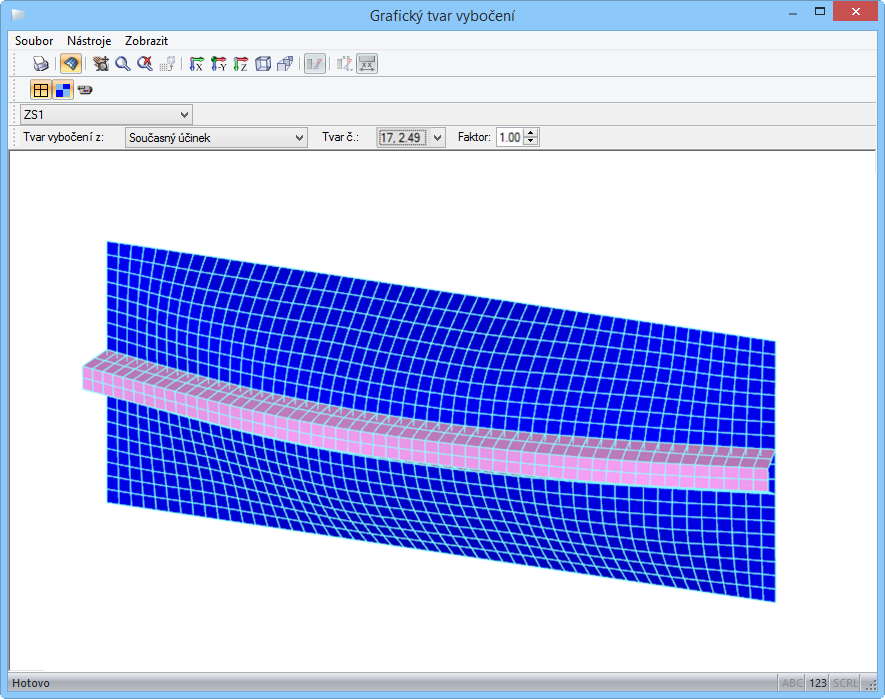Screen dimensions: 885x699
Task: Activate the zoom magnifier tool
Action: [x=122, y=63]
